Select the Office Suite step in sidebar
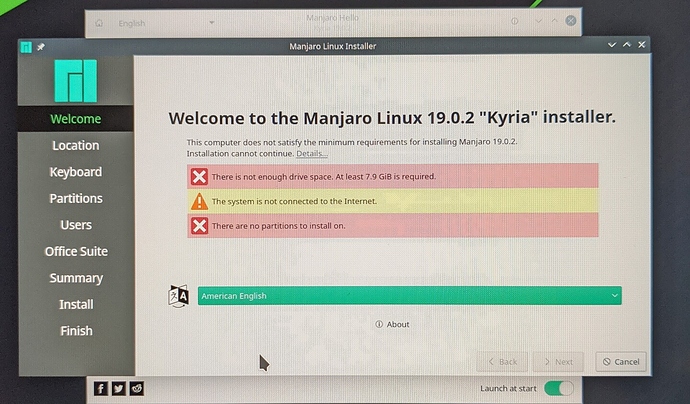Screen dimensions: 690x404 [76, 251]
